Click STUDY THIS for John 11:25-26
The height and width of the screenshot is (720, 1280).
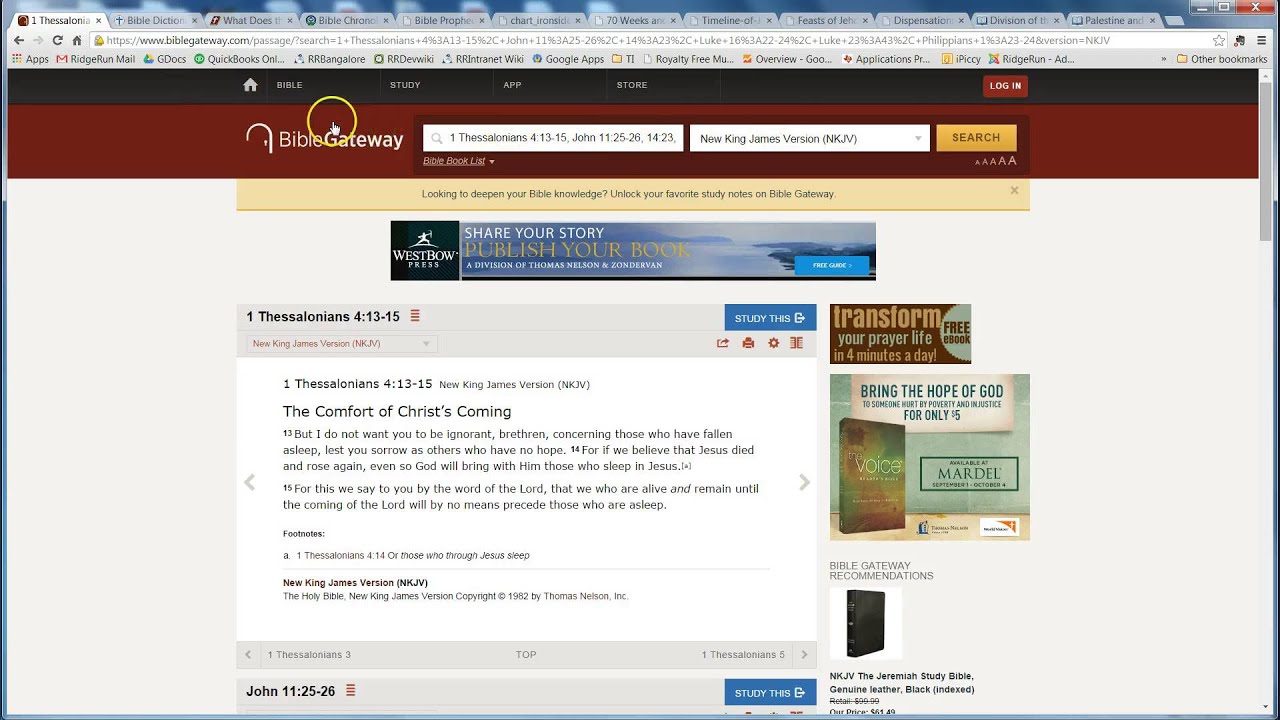click(770, 693)
